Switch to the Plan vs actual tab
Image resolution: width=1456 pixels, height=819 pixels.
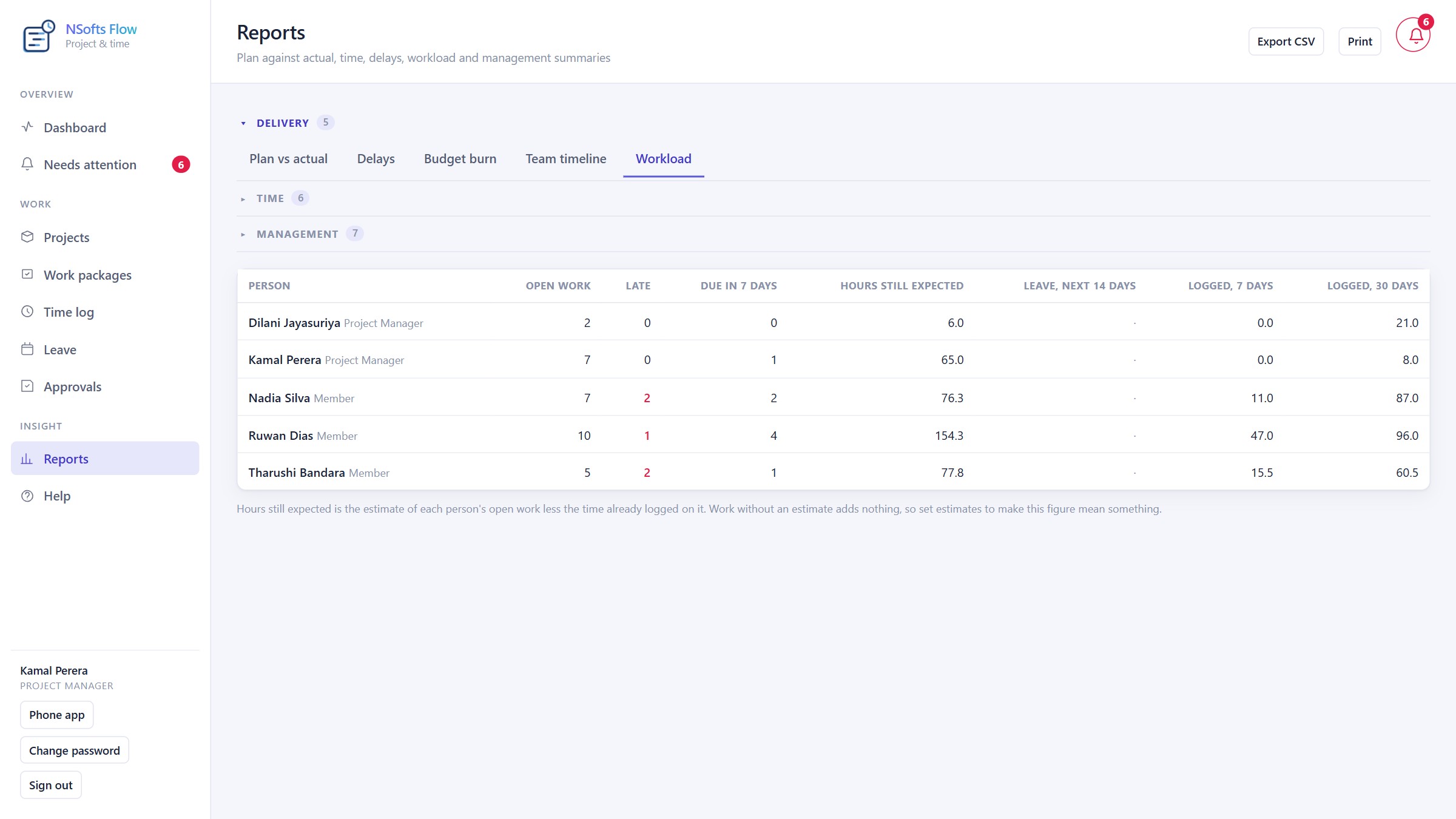(288, 159)
